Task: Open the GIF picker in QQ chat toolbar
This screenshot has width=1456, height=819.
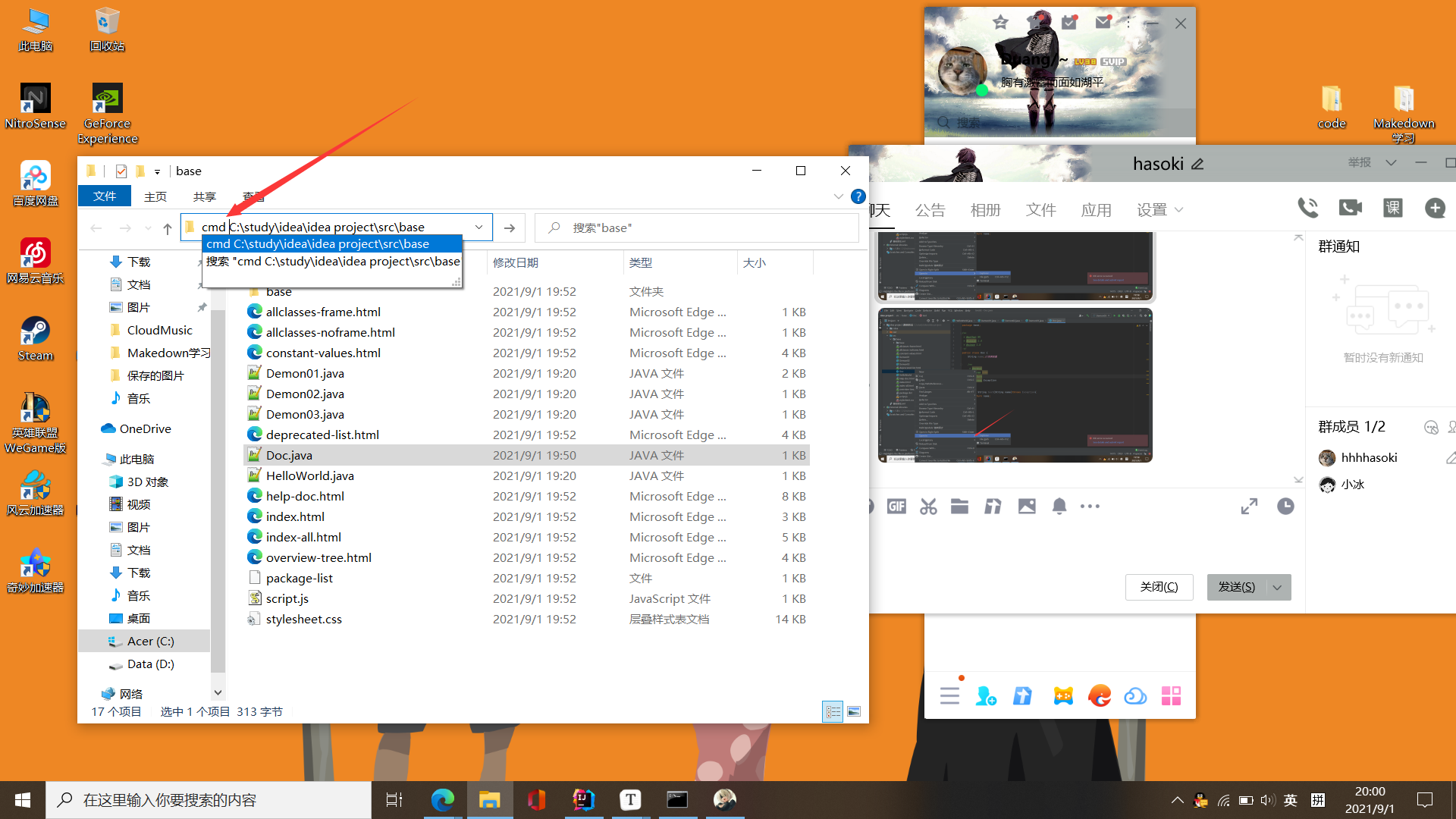Action: pyautogui.click(x=896, y=507)
